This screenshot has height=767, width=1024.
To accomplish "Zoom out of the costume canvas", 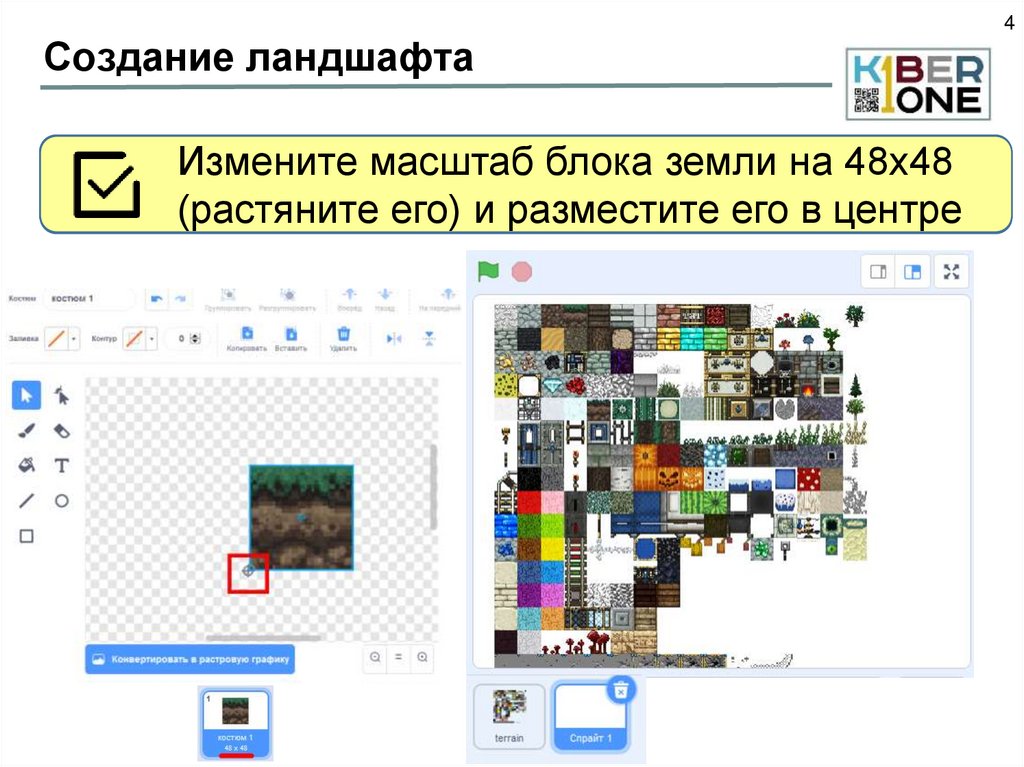I will (375, 657).
